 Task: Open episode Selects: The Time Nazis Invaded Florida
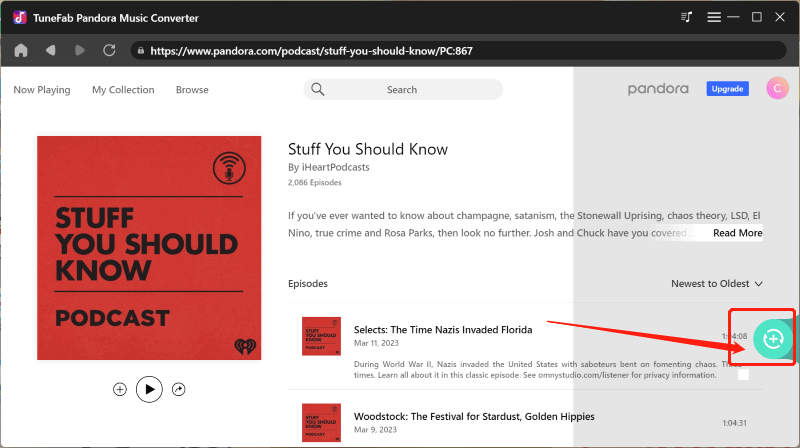tap(443, 330)
